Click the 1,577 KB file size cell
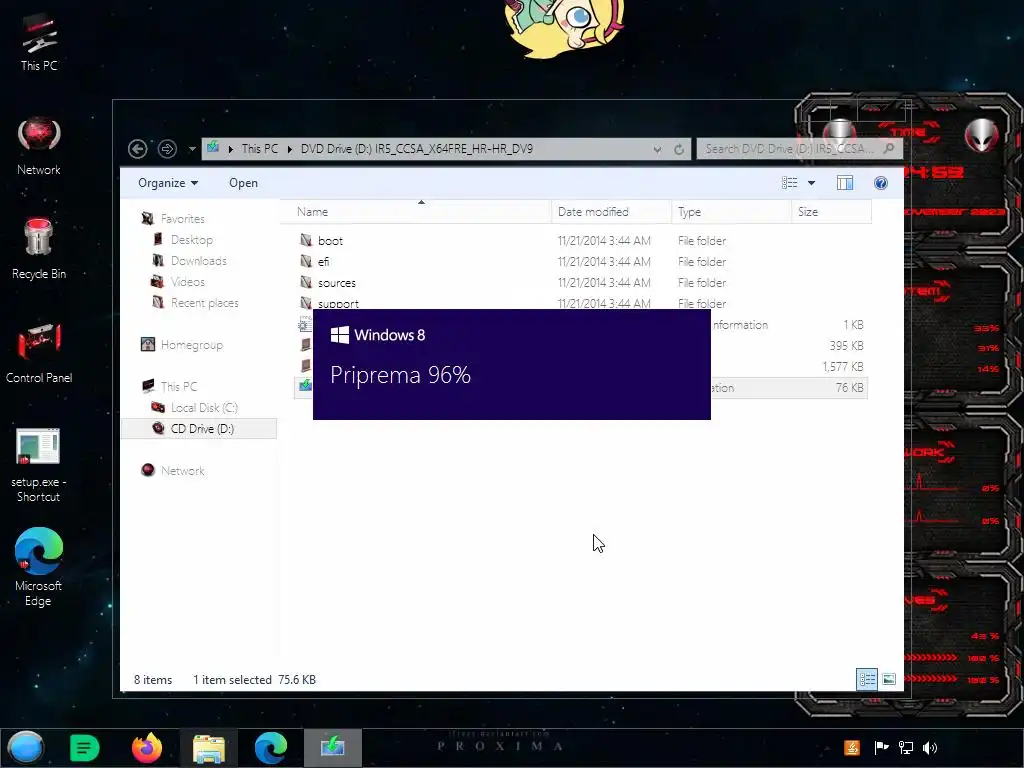This screenshot has height=768, width=1024. 843,366
